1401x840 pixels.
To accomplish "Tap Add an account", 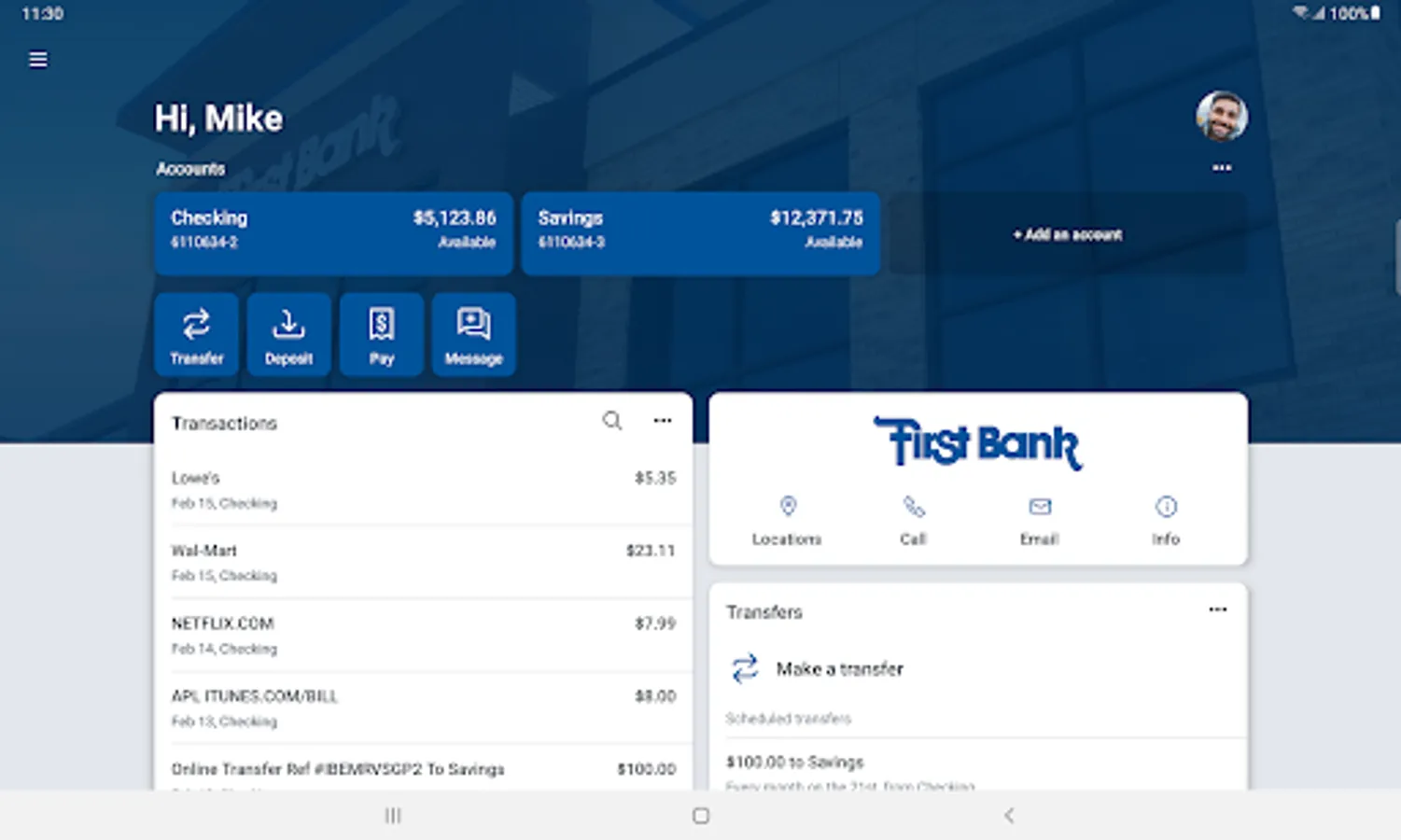I will pyautogui.click(x=1068, y=234).
